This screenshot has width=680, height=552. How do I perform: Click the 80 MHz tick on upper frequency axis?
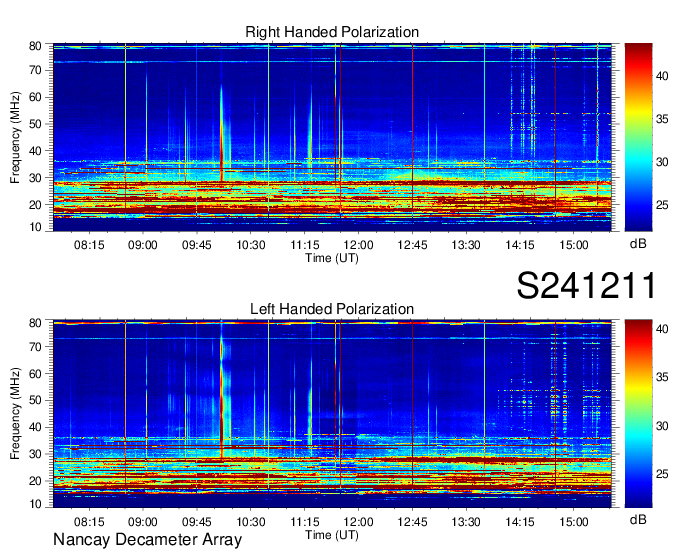click(x=35, y=46)
